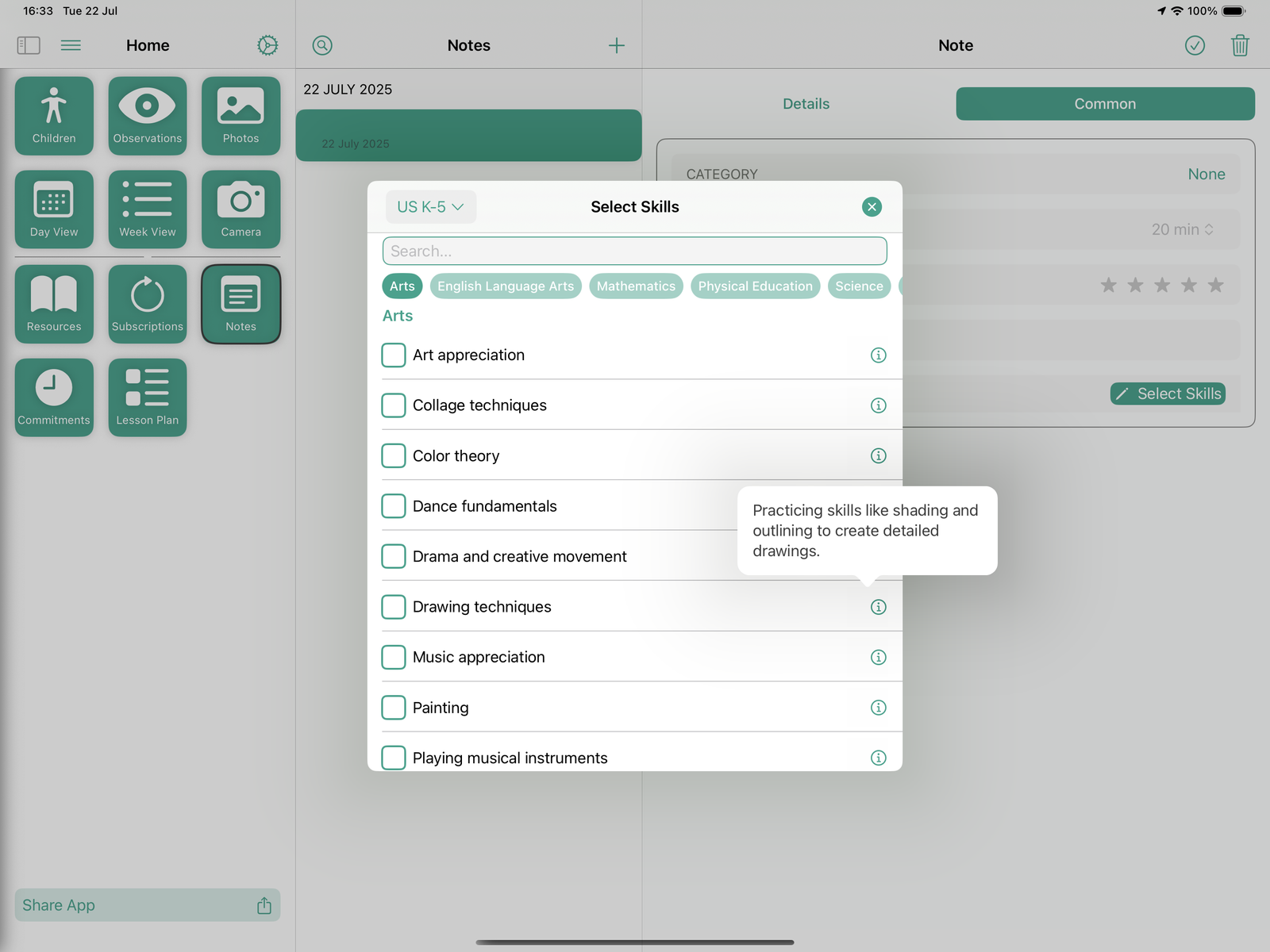This screenshot has height=952, width=1270.
Task: Open the US K-5 curriculum dropdown
Action: pyautogui.click(x=430, y=206)
